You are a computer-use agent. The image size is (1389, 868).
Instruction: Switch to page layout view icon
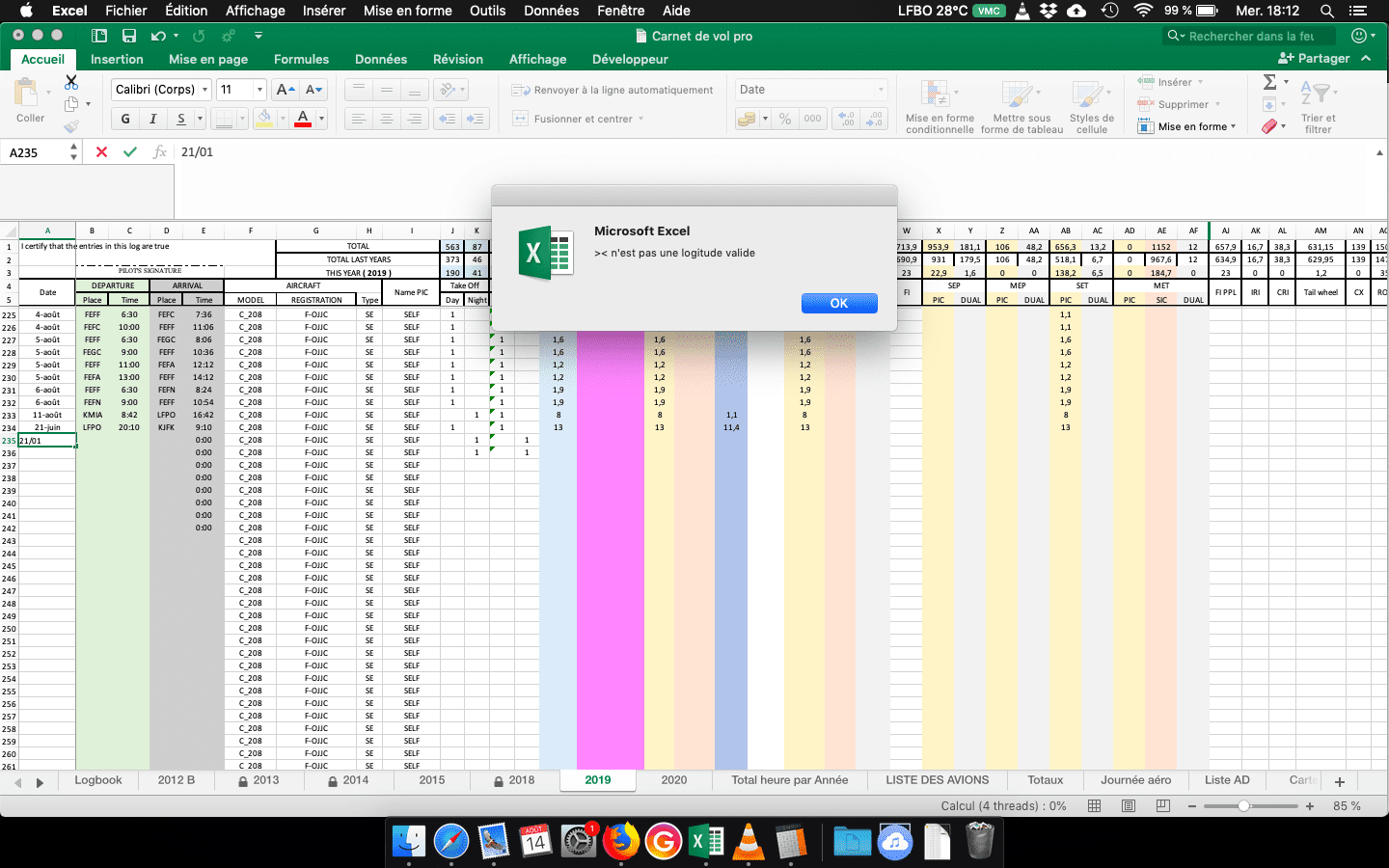[1128, 806]
